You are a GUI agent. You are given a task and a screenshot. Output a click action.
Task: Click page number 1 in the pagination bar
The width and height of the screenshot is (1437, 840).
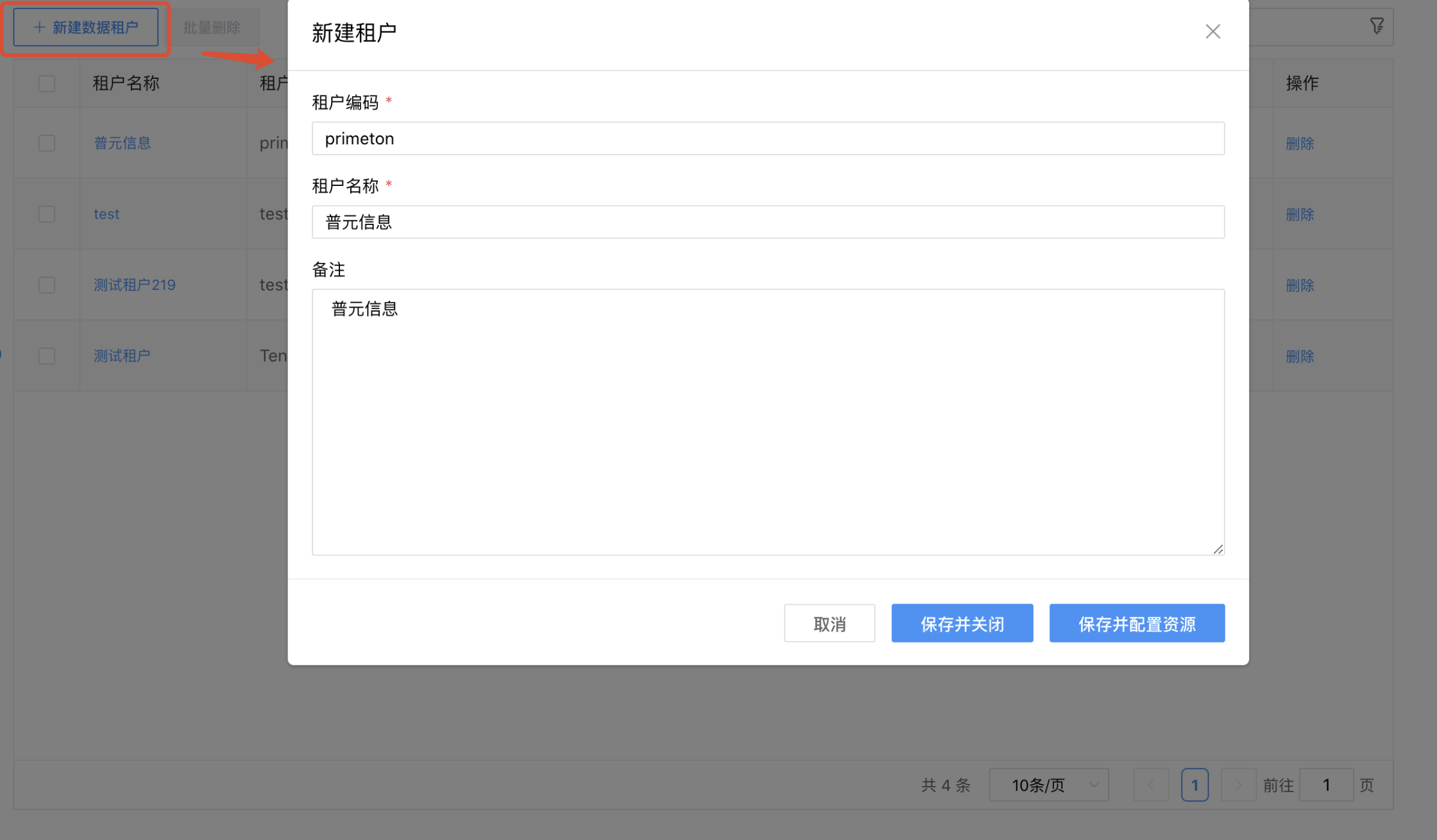click(x=1195, y=784)
